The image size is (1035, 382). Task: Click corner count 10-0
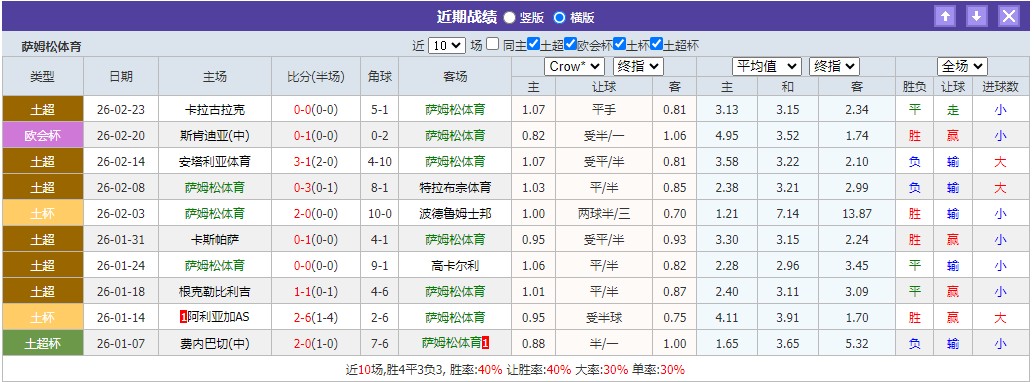380,214
